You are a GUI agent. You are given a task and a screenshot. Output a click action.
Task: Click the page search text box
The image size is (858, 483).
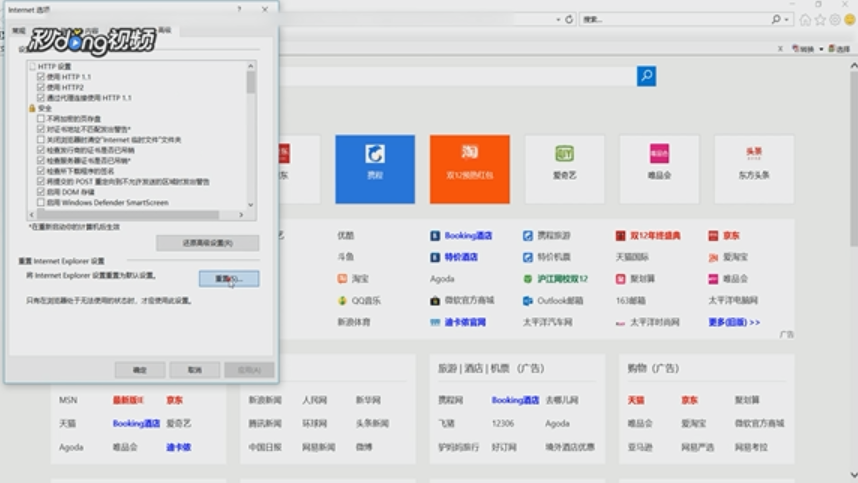tap(459, 76)
